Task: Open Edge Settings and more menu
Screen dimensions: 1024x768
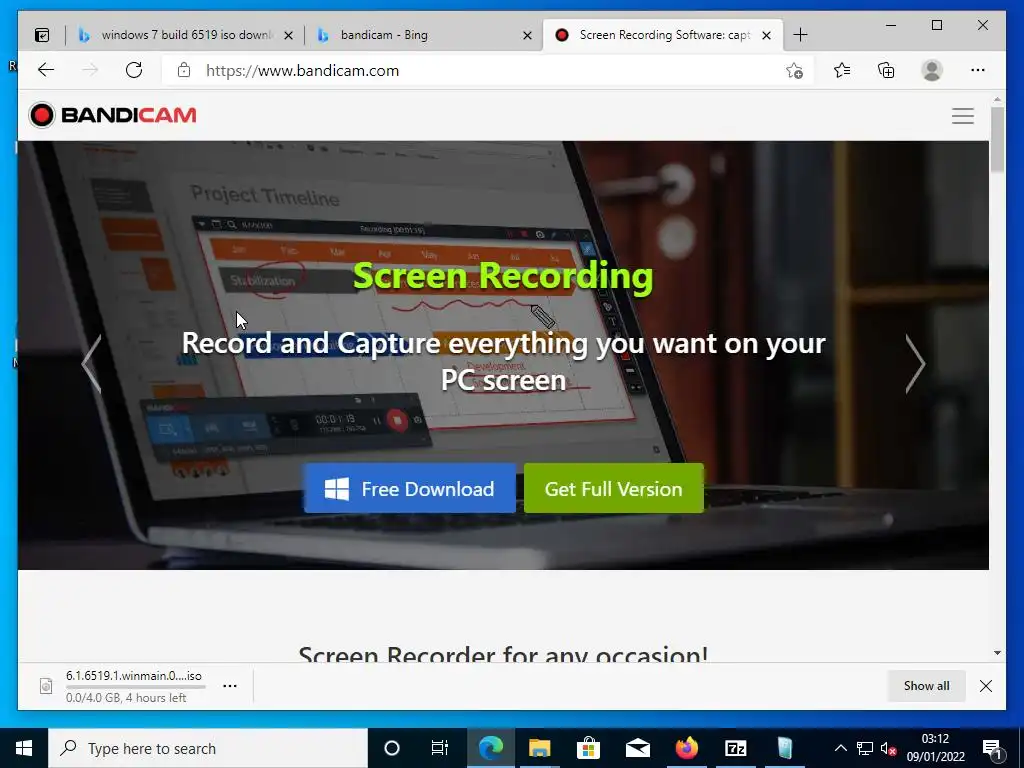Action: pos(978,70)
